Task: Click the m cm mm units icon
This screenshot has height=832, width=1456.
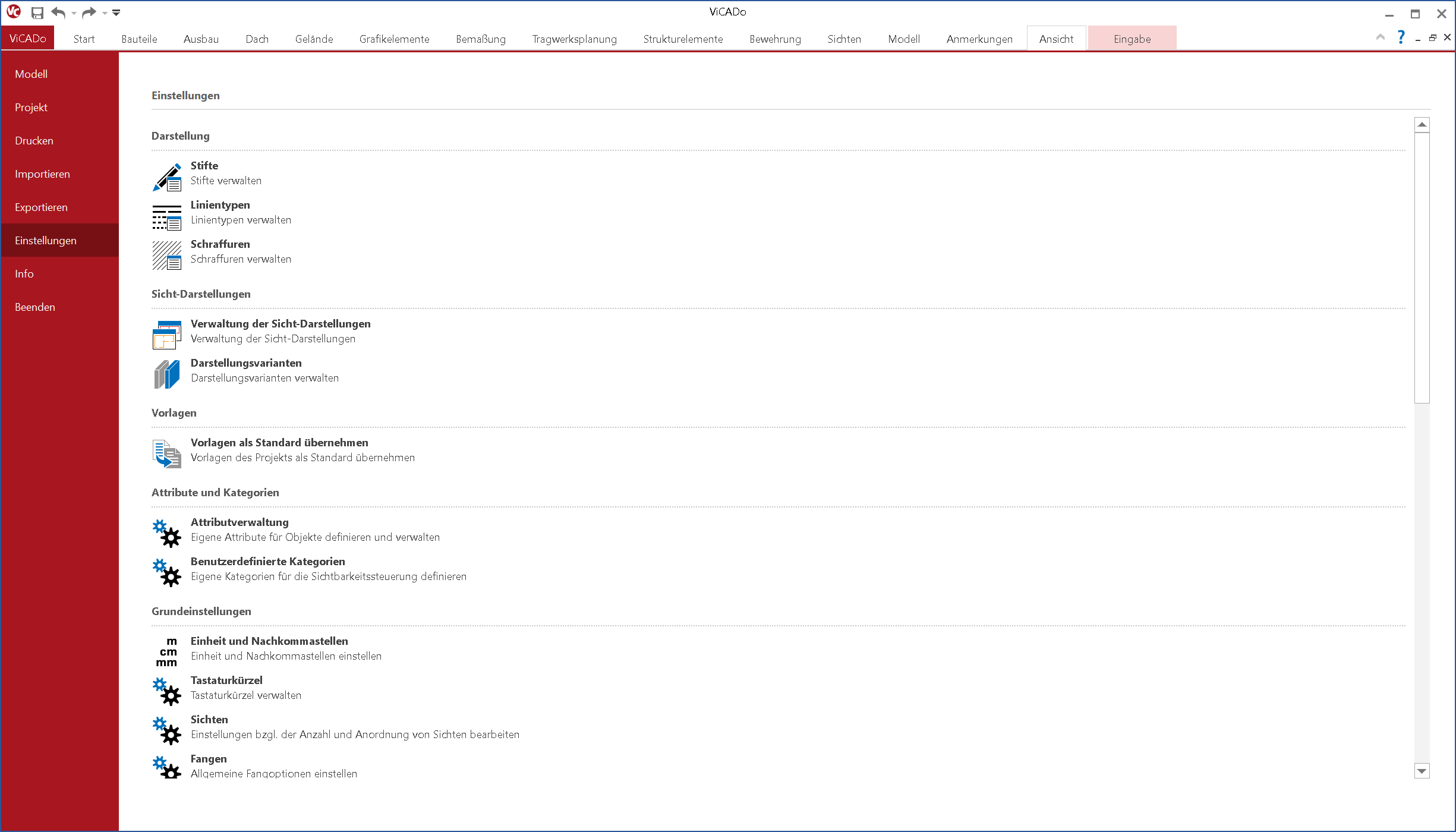Action: point(167,653)
